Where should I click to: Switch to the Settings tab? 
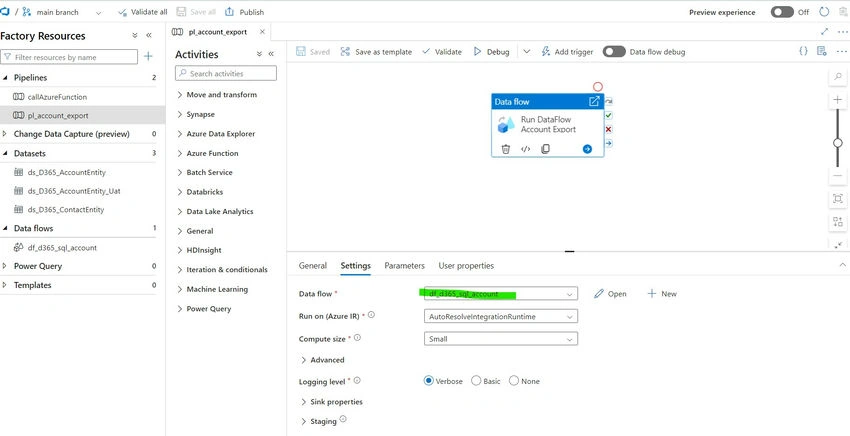(x=356, y=266)
